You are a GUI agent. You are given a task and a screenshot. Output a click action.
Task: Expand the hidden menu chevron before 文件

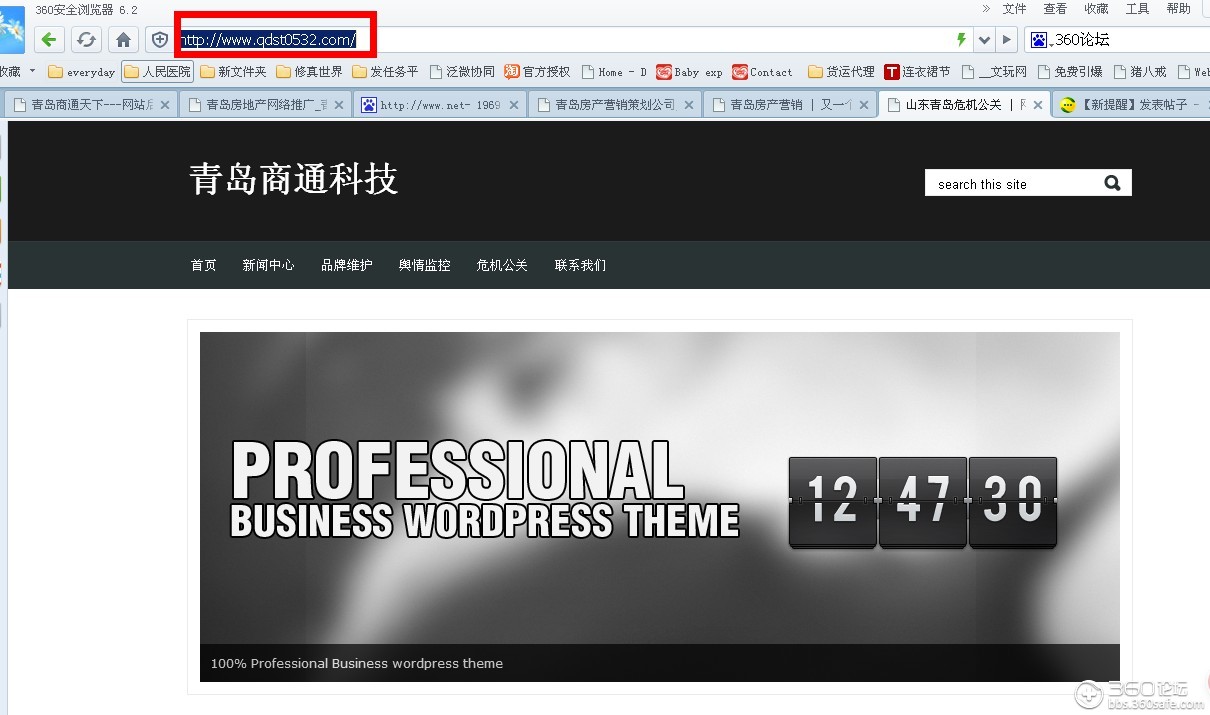coord(986,8)
